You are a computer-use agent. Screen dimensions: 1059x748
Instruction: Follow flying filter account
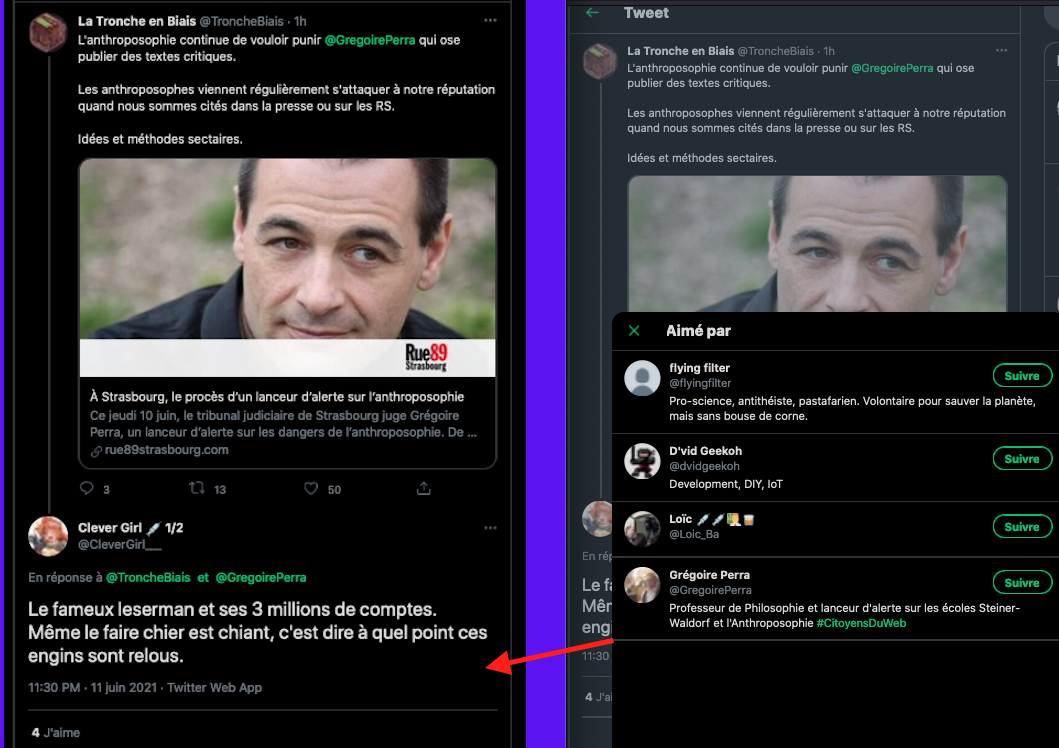(1021, 376)
